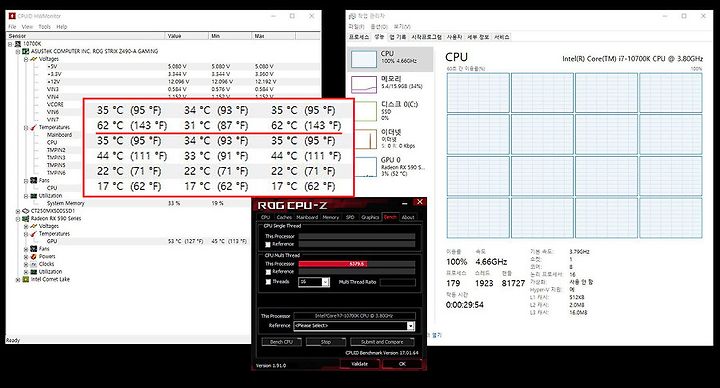Click the Value column header in HWMonitor
The height and width of the screenshot is (388, 720).
click(186, 36)
